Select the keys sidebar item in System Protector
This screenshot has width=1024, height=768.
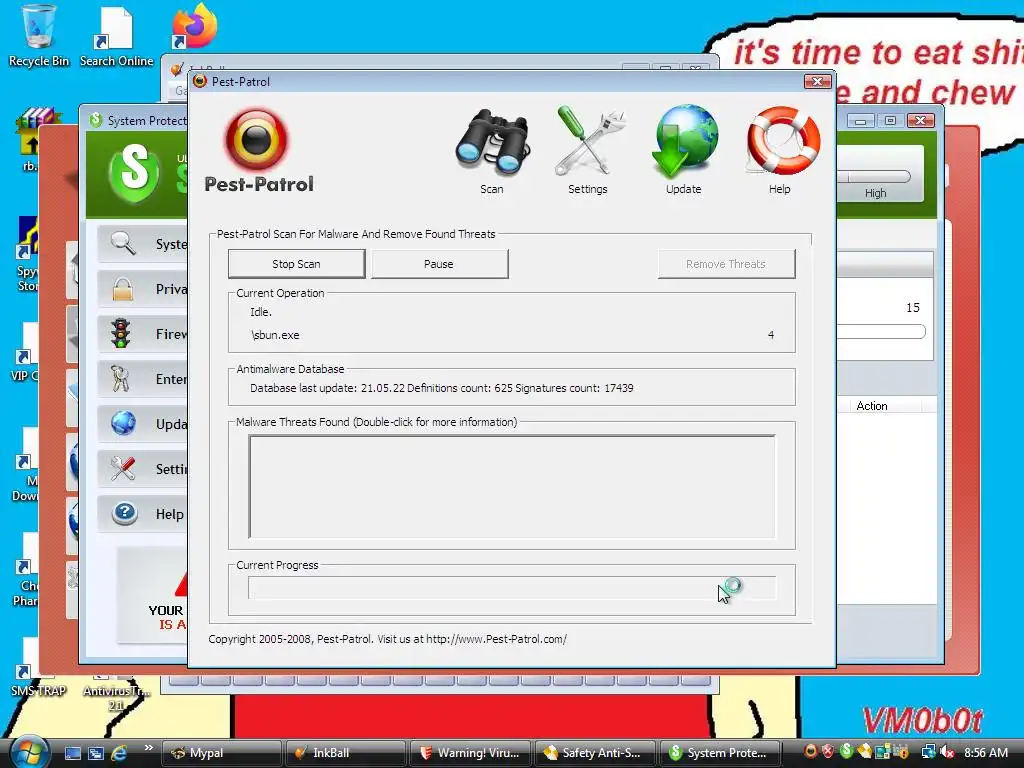142,379
